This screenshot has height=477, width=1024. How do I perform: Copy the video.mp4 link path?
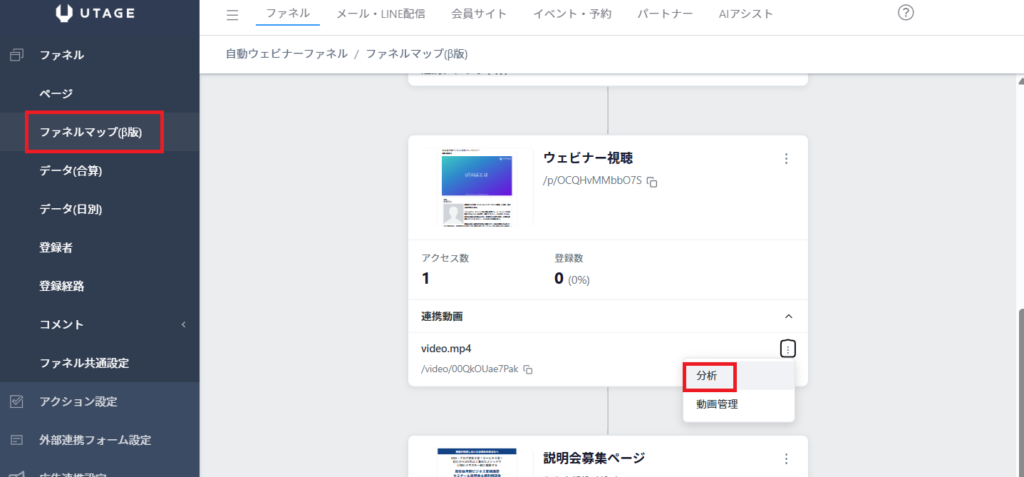coord(528,370)
